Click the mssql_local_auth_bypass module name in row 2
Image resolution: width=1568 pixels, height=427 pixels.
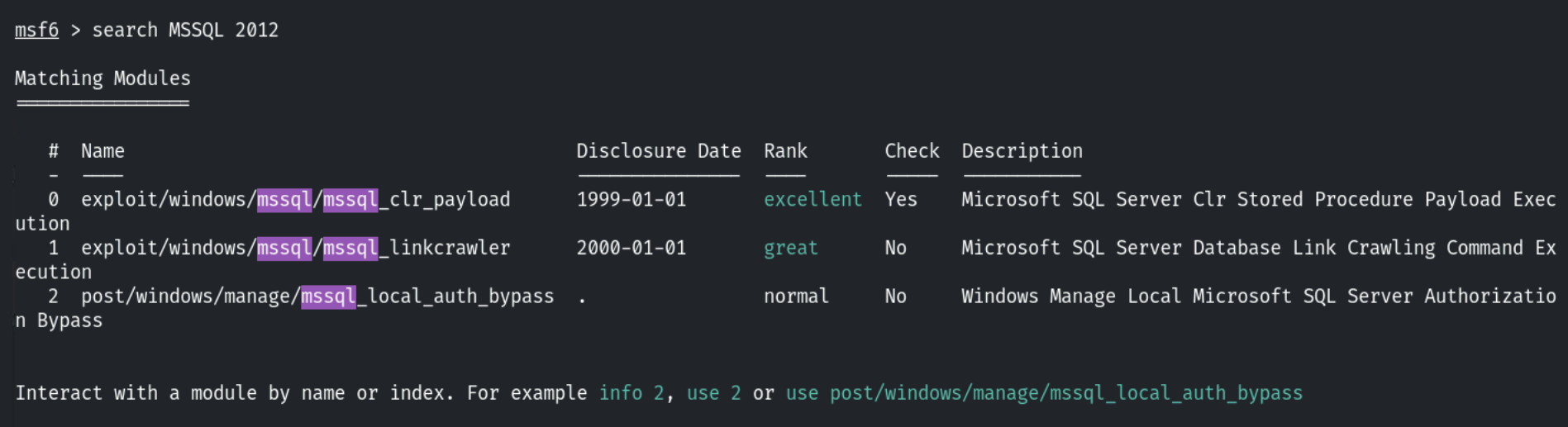pos(317,297)
